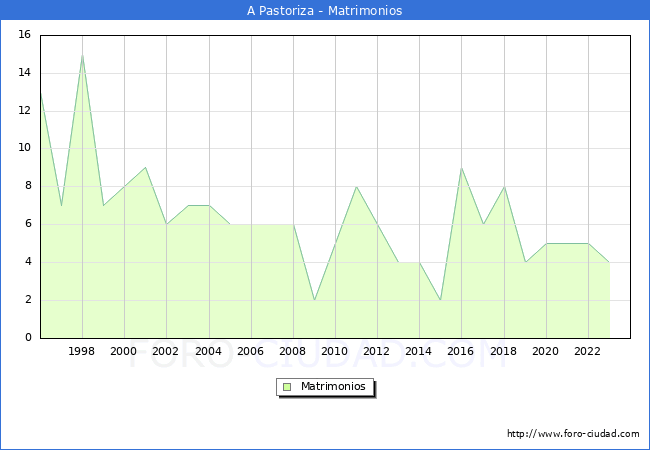
Task: Click the green Matrimonios legend swatch
Action: (287, 386)
